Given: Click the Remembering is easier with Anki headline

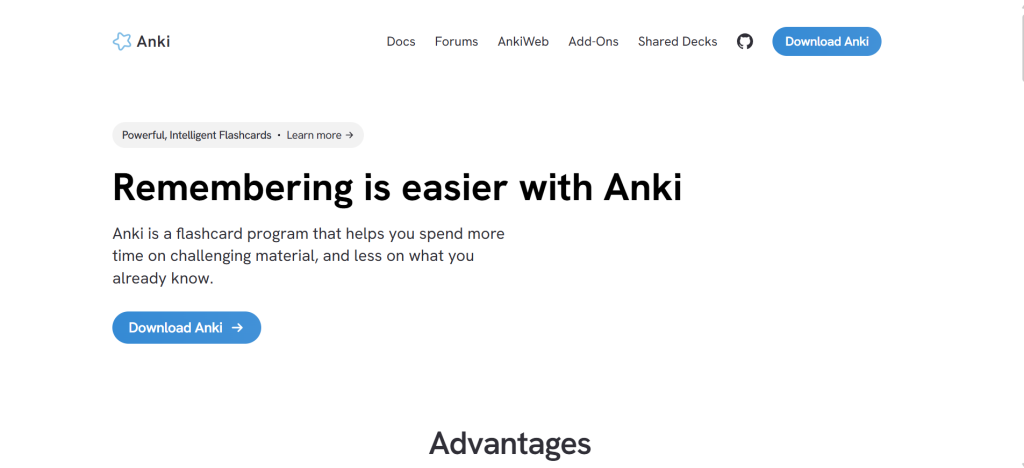Looking at the screenshot, I should 397,187.
